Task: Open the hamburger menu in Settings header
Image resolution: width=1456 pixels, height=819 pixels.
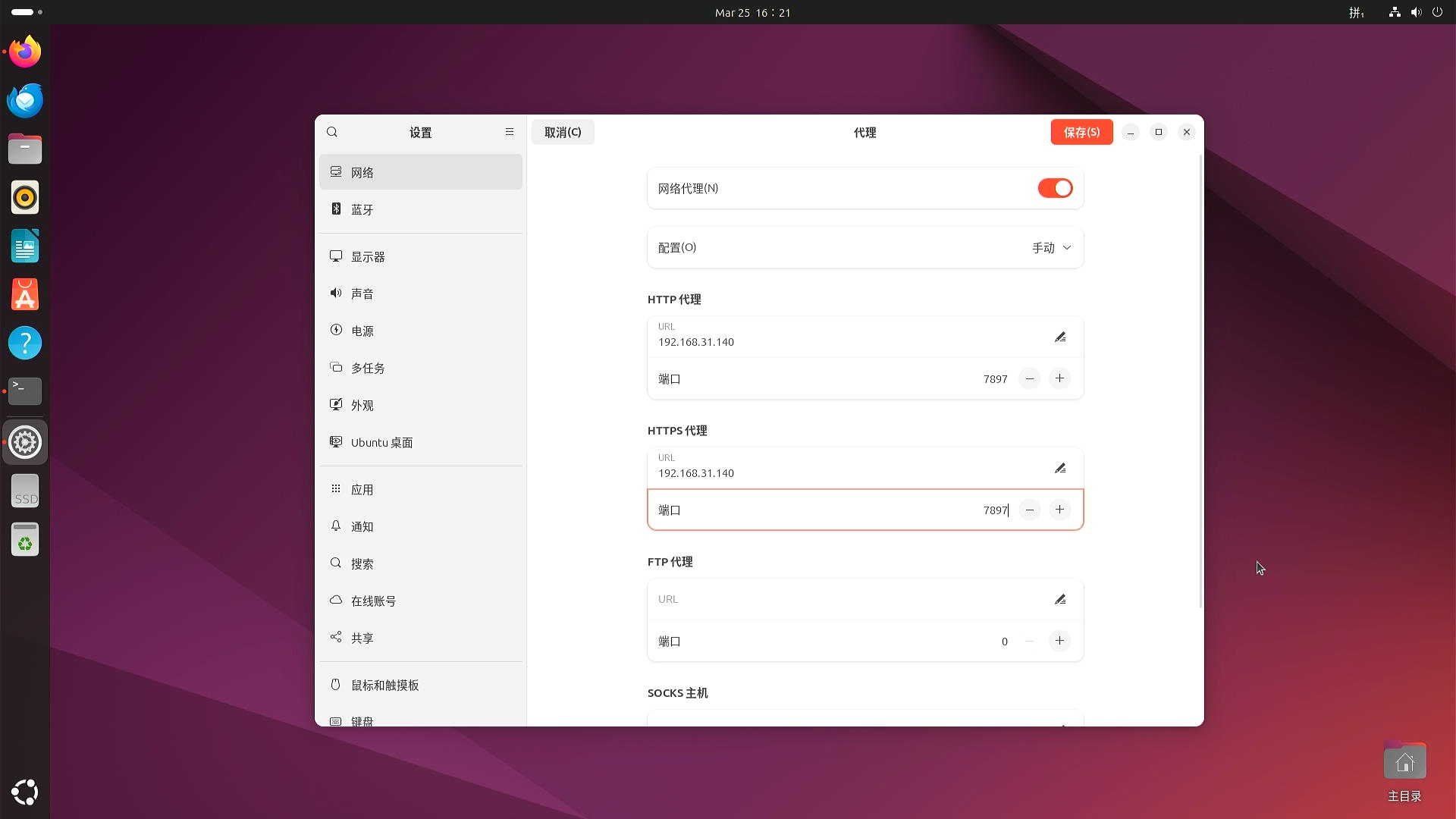Action: (510, 132)
